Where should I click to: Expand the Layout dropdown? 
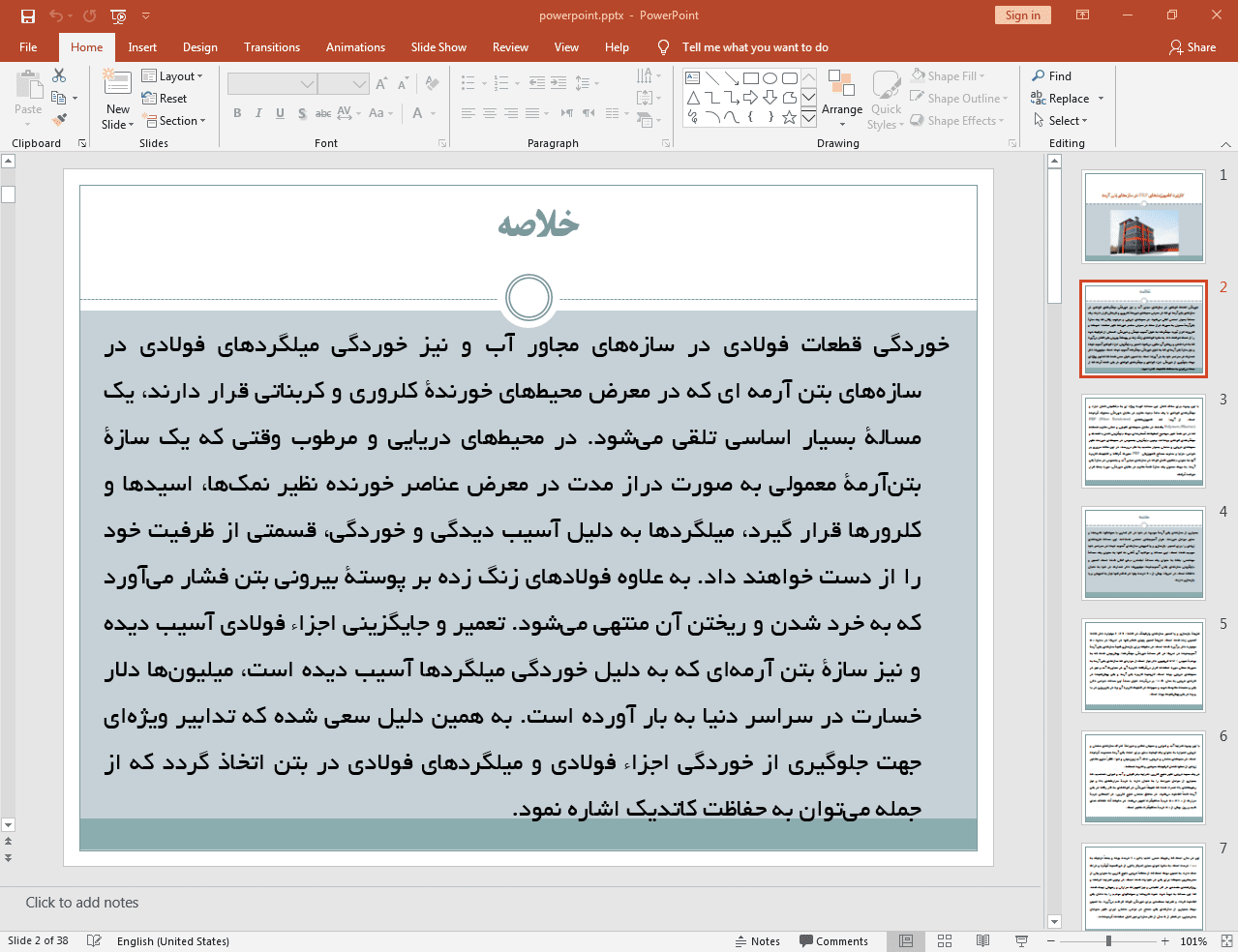coord(172,76)
